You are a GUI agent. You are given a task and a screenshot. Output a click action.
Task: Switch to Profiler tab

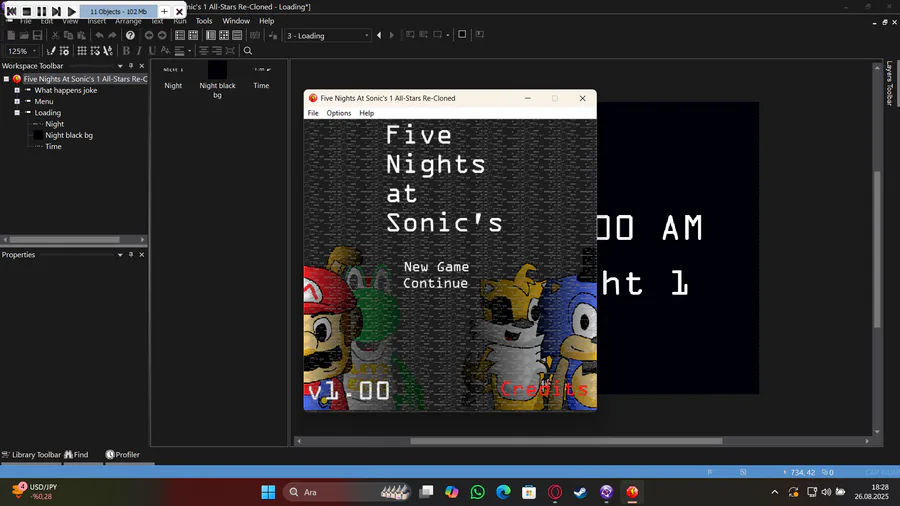122,454
